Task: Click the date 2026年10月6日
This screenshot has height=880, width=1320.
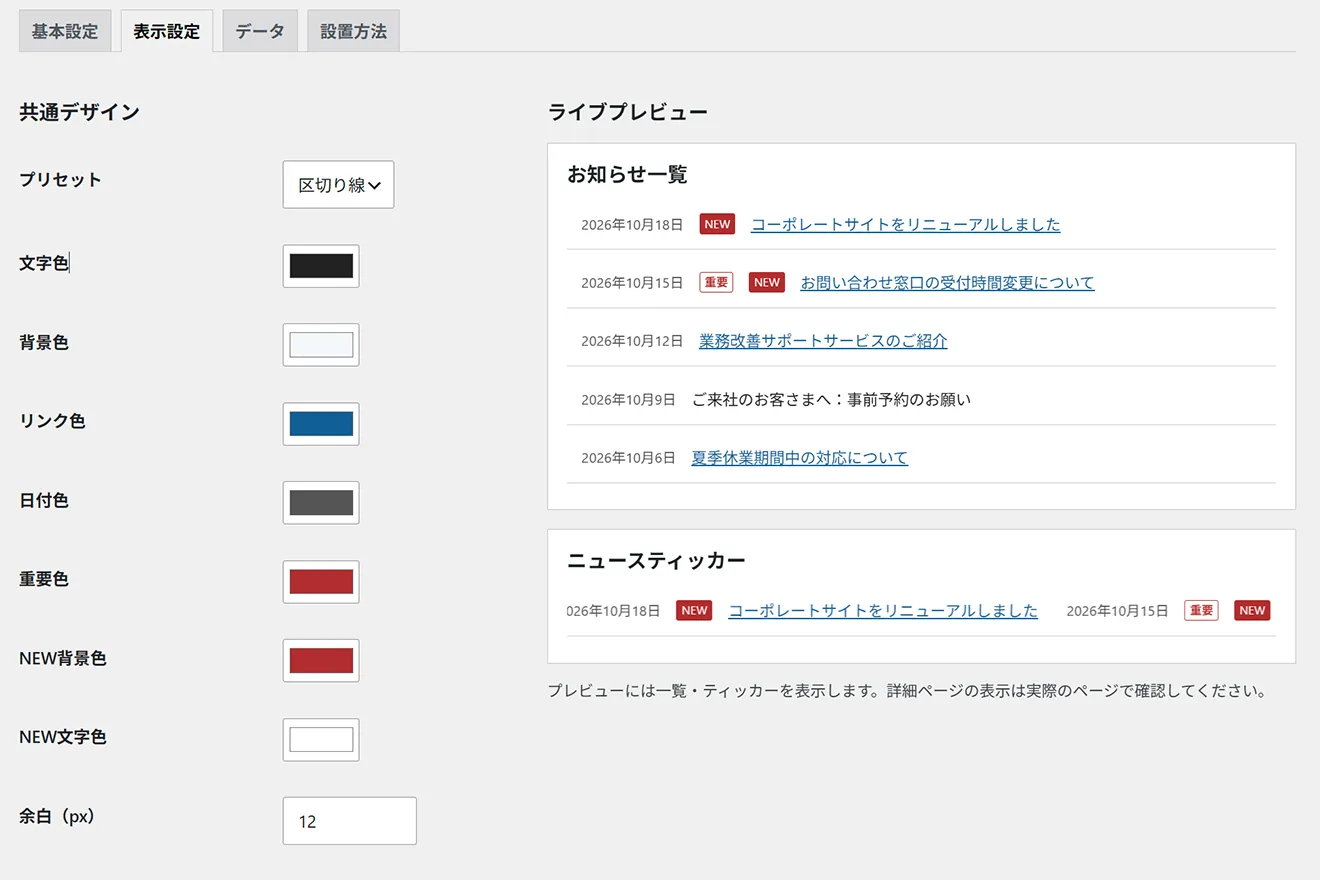Action: click(x=628, y=458)
